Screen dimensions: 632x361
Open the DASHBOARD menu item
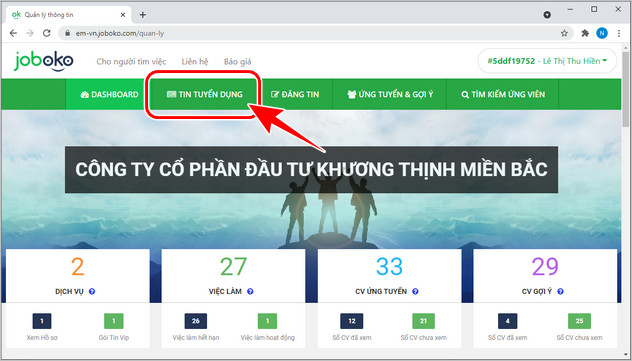[109, 95]
